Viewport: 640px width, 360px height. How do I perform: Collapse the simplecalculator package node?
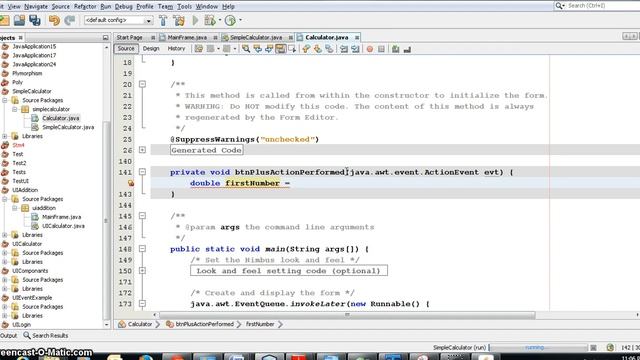coord(15,109)
